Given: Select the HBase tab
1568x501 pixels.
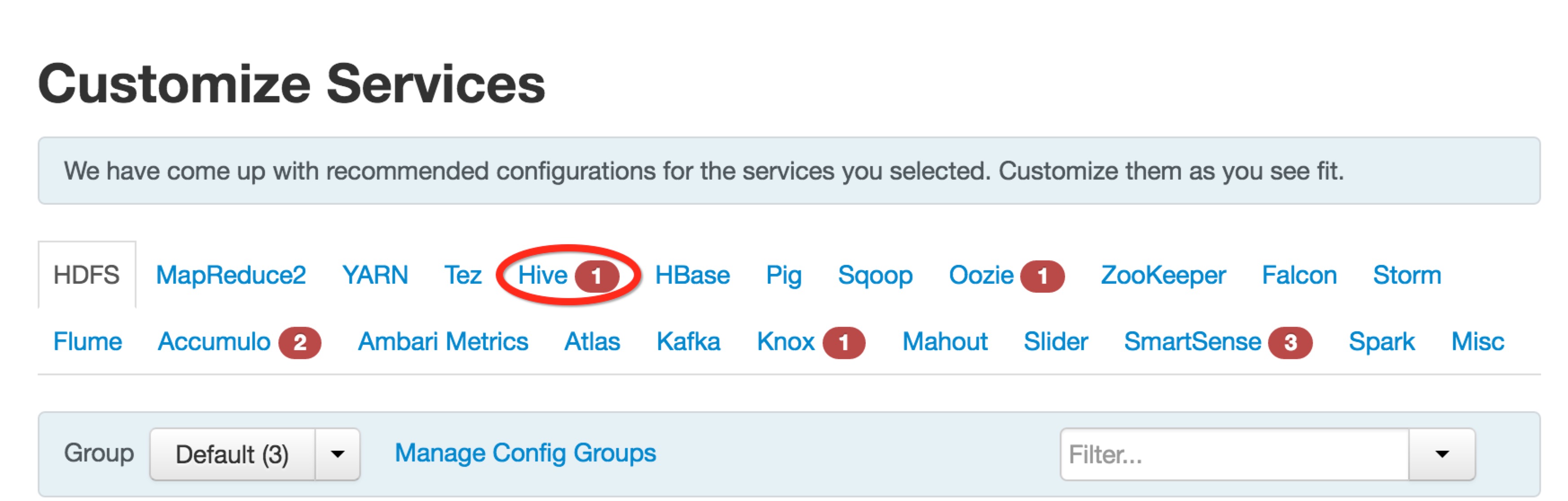Looking at the screenshot, I should (692, 275).
